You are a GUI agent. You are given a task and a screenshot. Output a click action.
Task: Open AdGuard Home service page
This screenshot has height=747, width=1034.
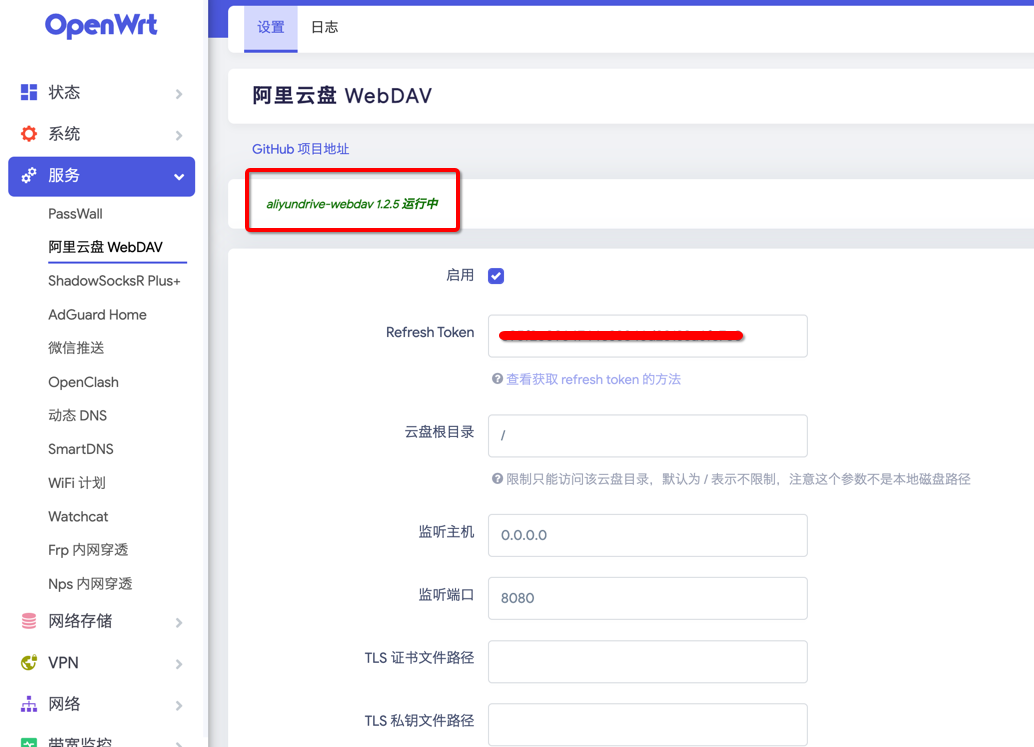(97, 315)
